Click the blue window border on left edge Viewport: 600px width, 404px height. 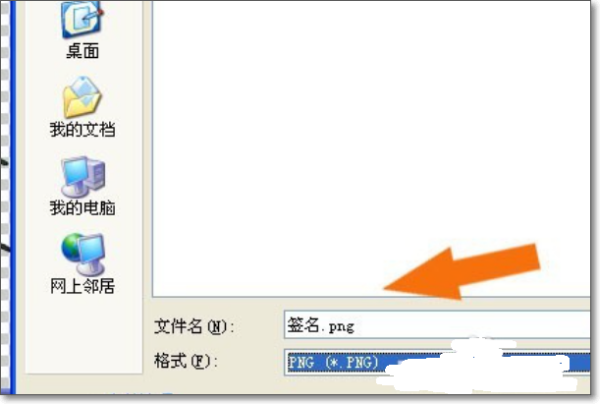[x=13, y=197]
